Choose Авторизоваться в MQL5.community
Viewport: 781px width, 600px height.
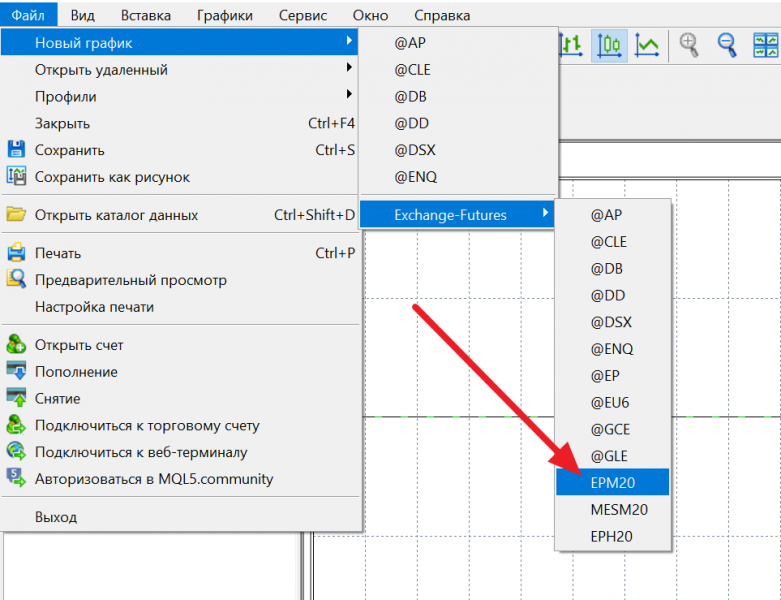point(179,479)
